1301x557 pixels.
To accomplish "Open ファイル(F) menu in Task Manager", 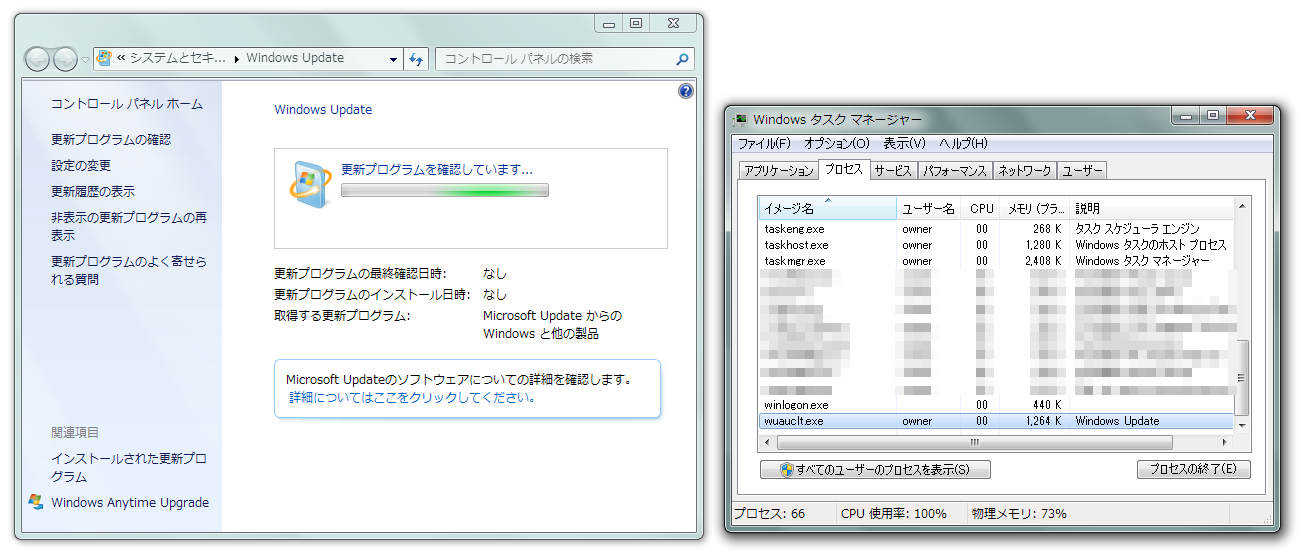I will pos(765,144).
